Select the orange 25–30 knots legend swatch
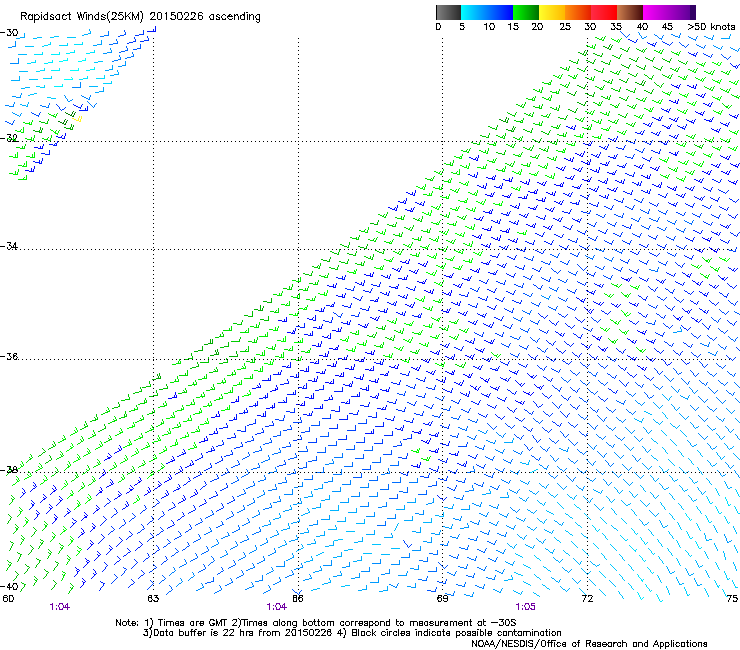Image resolution: width=740 pixels, height=650 pixels. [x=578, y=12]
